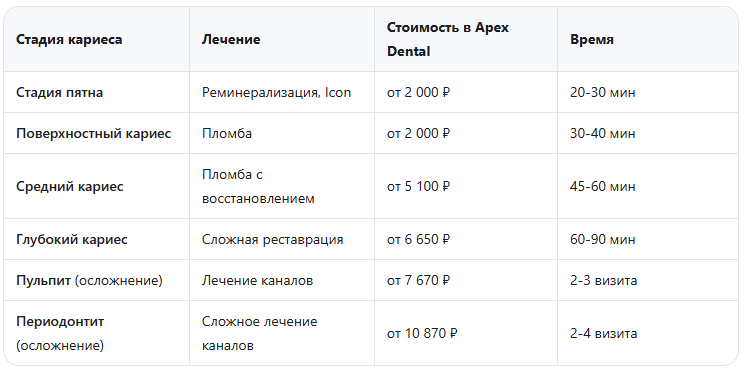The height and width of the screenshot is (371, 746).
Task: Click the 'Сложное лечение каналов' cell
Action: click(259, 333)
